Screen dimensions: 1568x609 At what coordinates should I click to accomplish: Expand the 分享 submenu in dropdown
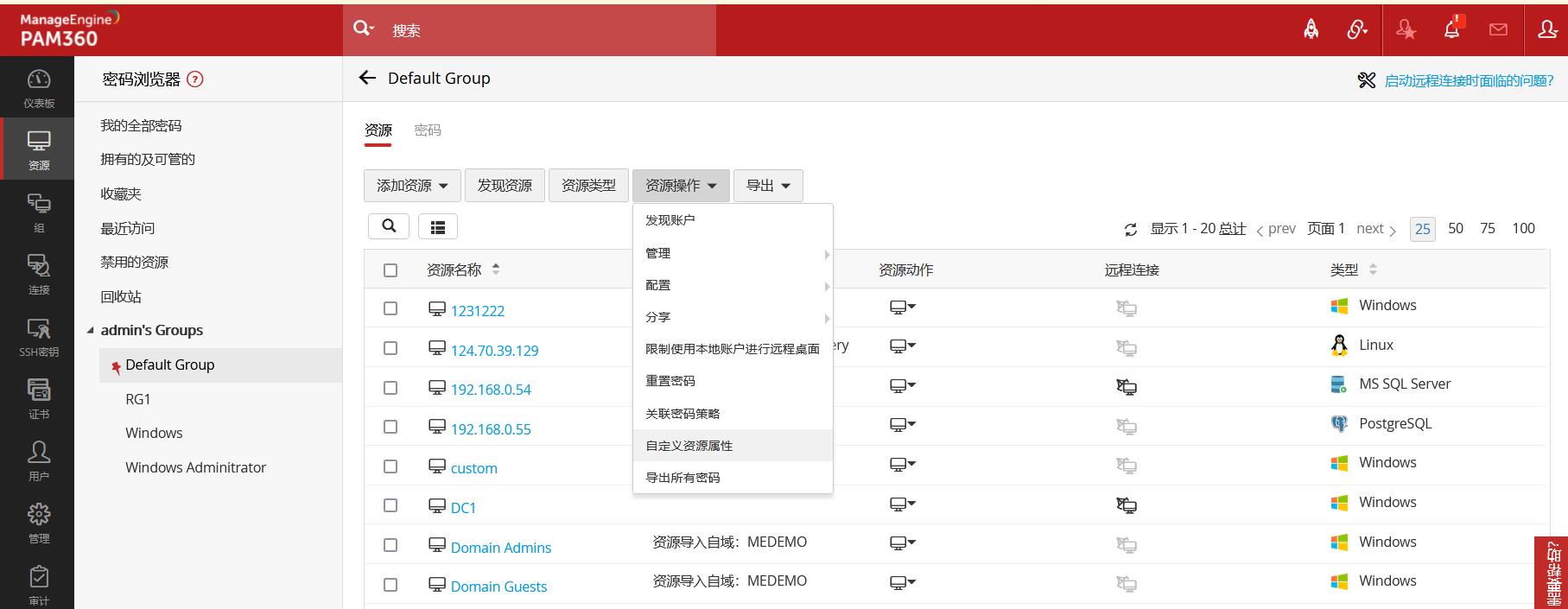tap(733, 317)
